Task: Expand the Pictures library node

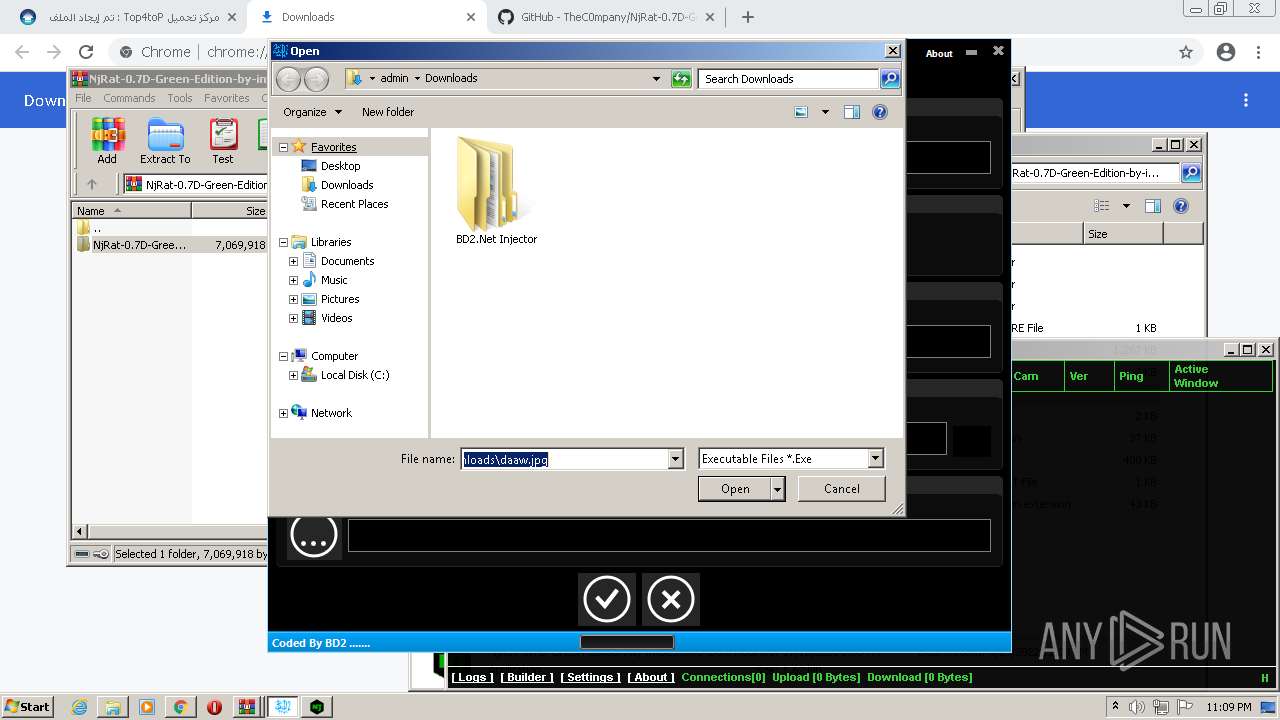Action: click(x=293, y=299)
